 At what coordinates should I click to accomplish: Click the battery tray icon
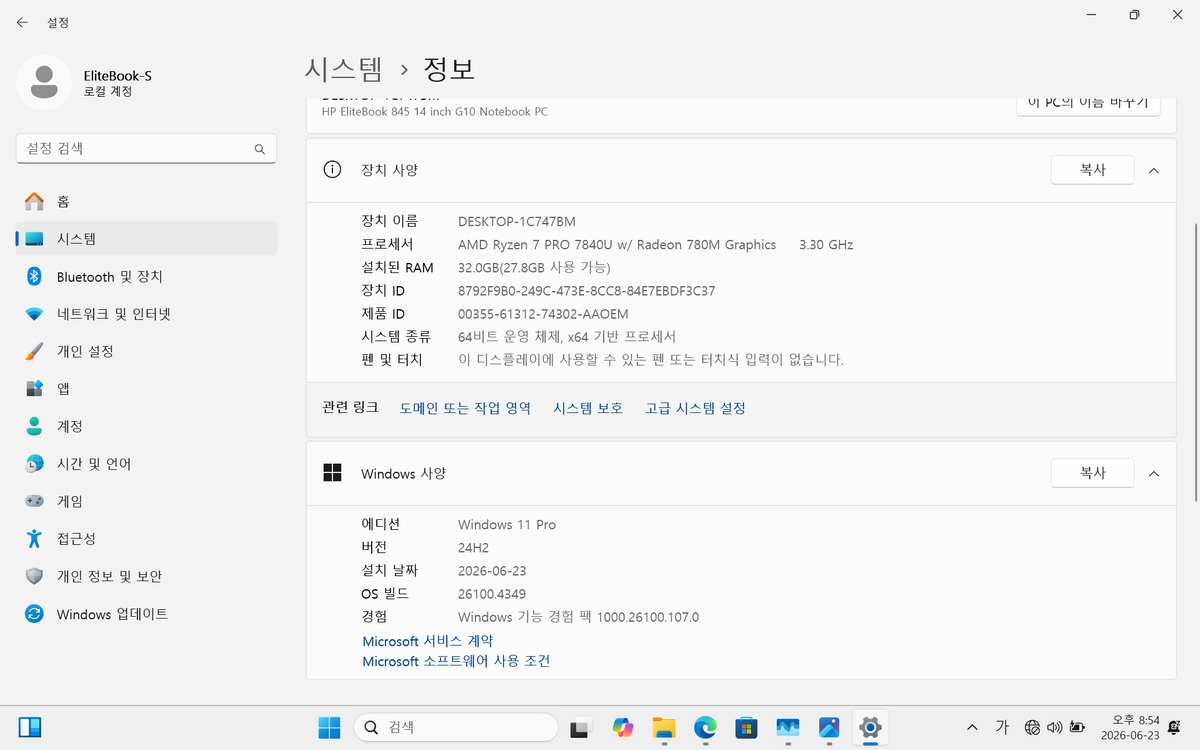click(1077, 727)
